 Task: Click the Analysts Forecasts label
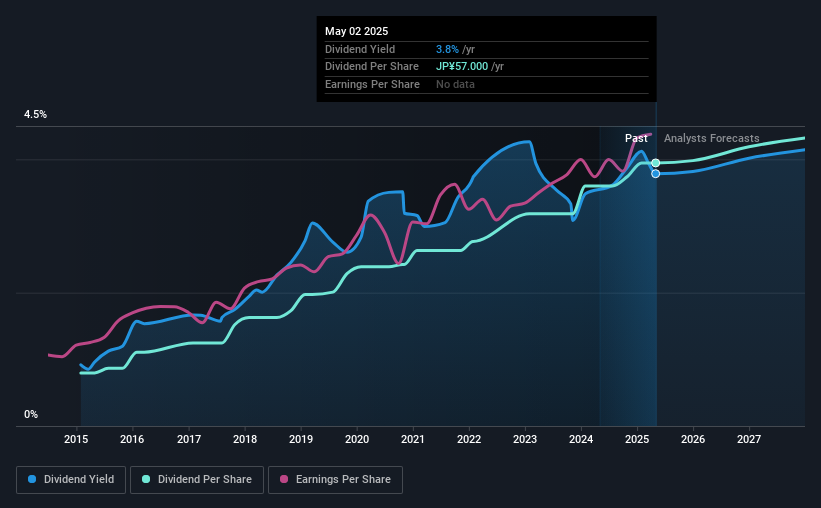point(712,138)
